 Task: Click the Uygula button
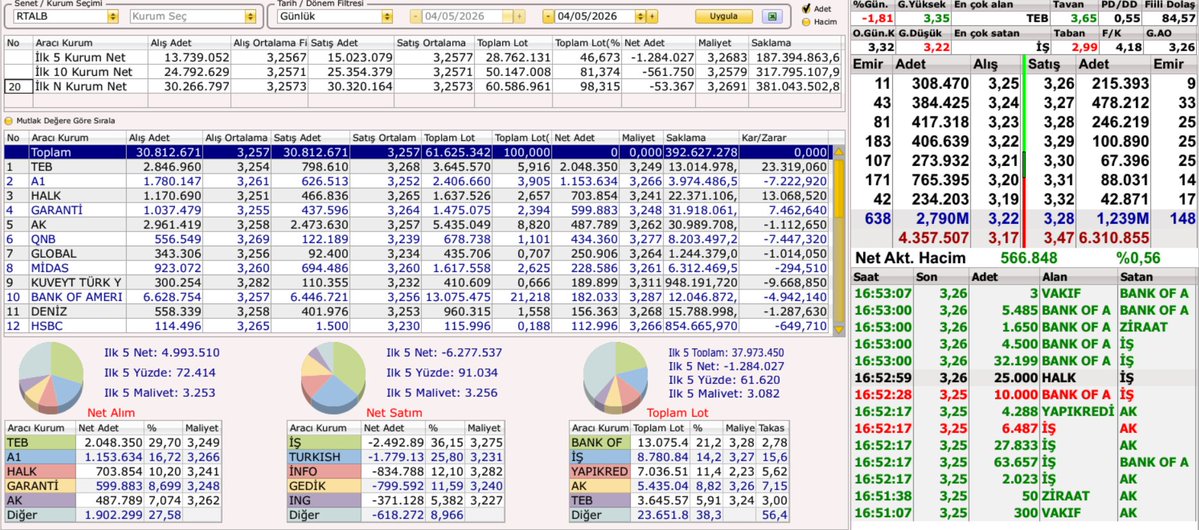point(723,17)
